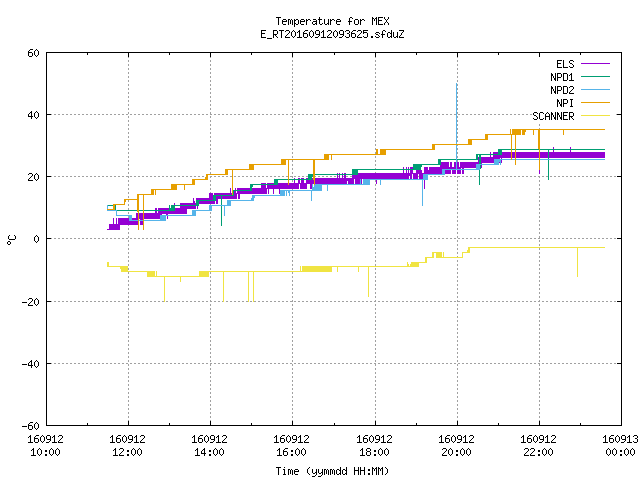Viewport: 640px width, 480px height.
Task: Click the SCANNER legend label
Action: [x=553, y=116]
